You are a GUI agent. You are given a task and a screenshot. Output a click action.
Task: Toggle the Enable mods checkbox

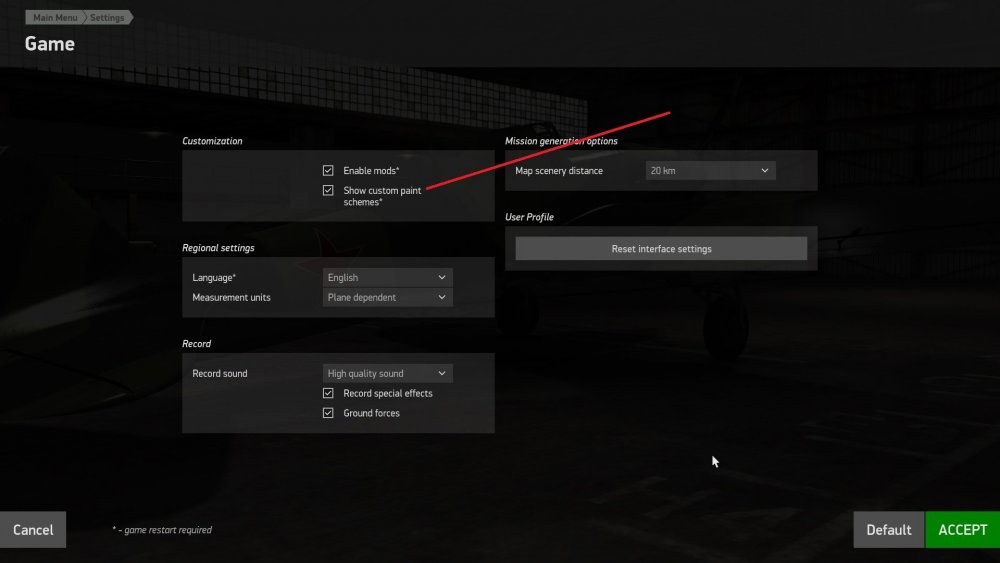(328, 170)
